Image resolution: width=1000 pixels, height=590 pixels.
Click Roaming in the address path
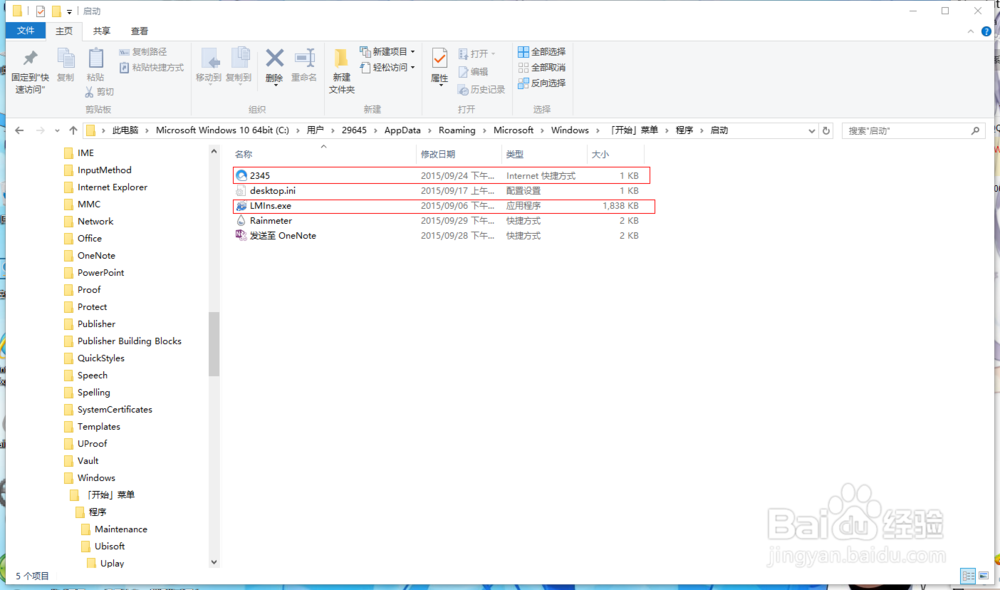(x=457, y=130)
